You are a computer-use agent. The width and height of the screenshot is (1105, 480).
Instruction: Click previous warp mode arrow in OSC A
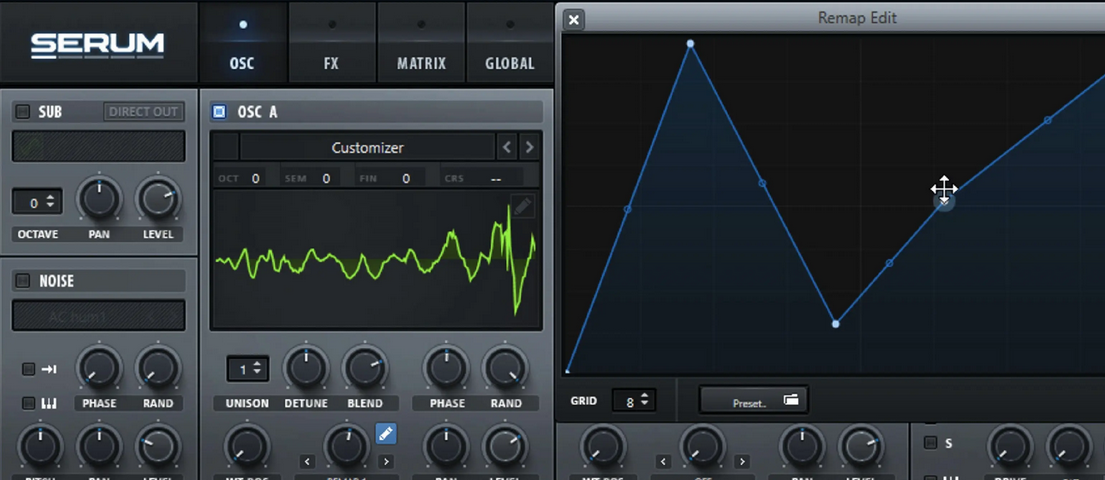point(307,462)
